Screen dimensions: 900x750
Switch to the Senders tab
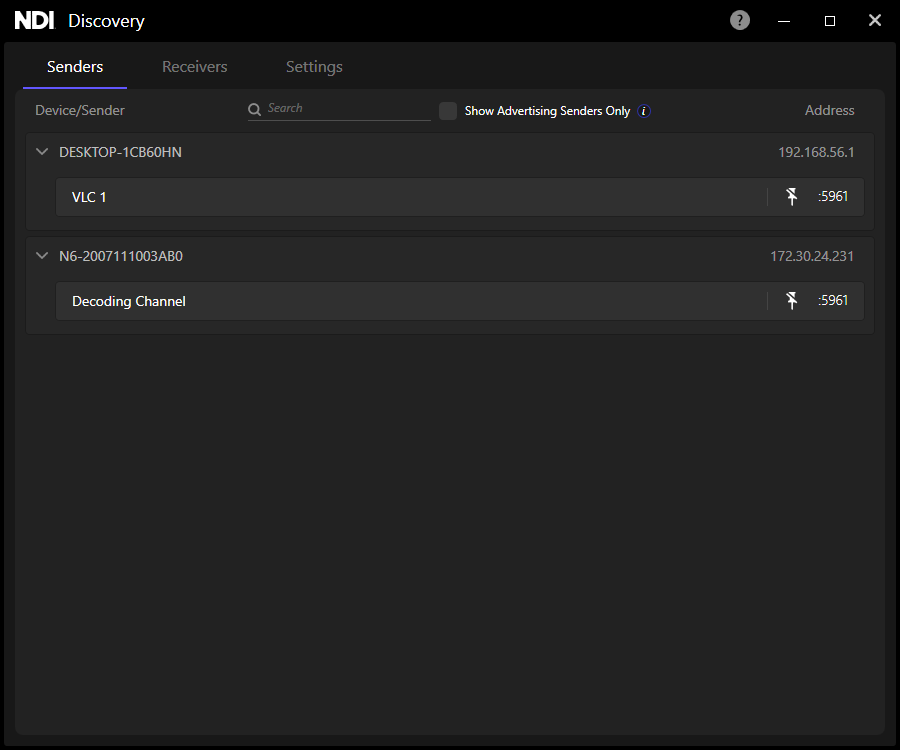[x=75, y=67]
